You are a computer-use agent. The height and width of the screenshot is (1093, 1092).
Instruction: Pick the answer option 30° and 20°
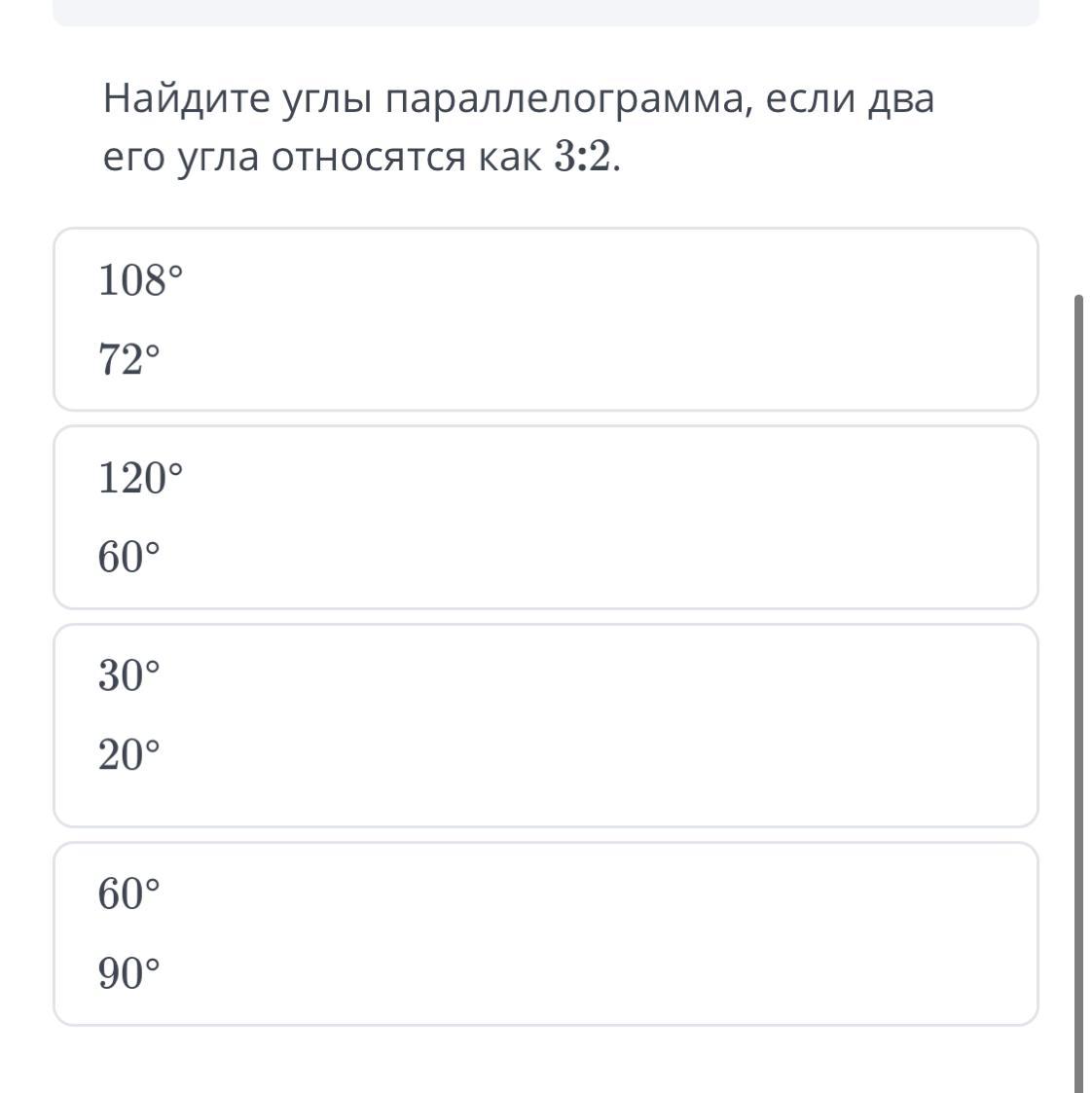(x=545, y=725)
